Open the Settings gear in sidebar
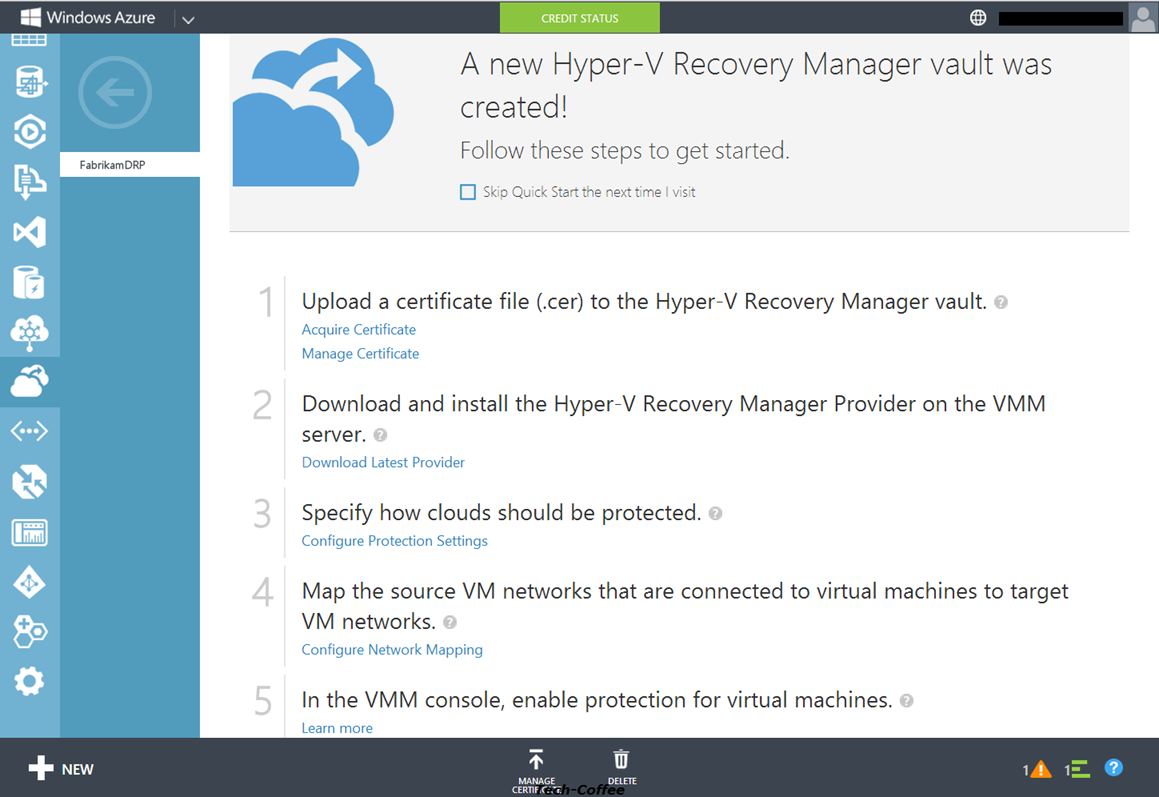1159x797 pixels. pyautogui.click(x=30, y=681)
